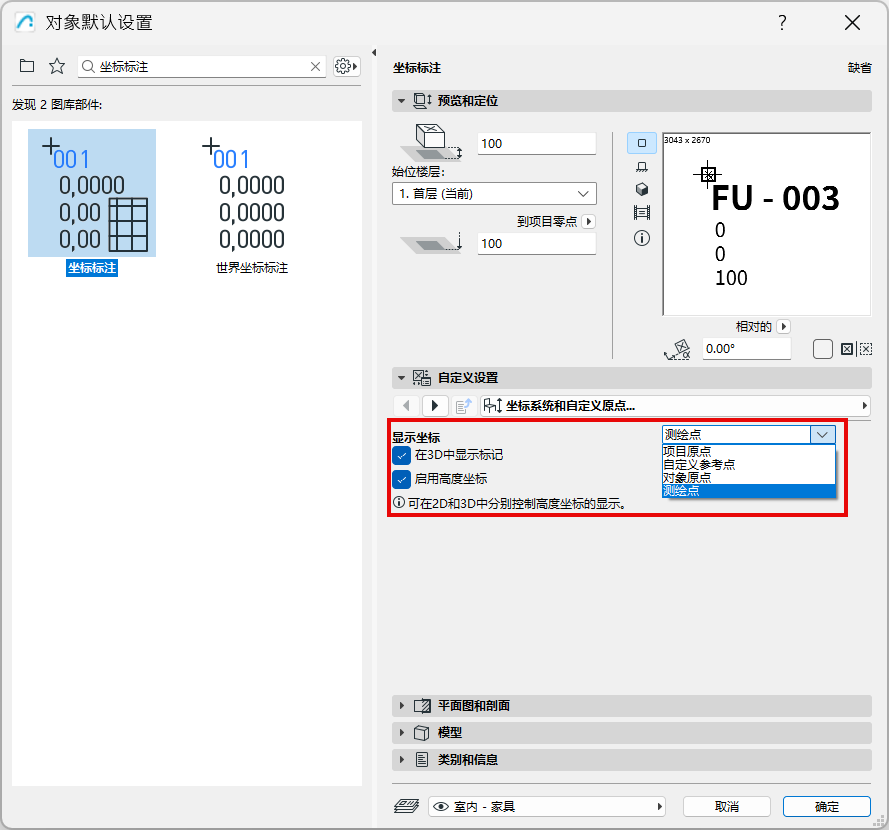Open the 坐标系统和自定义原点 page selector
Screen dimensions: 889x830
675,405
